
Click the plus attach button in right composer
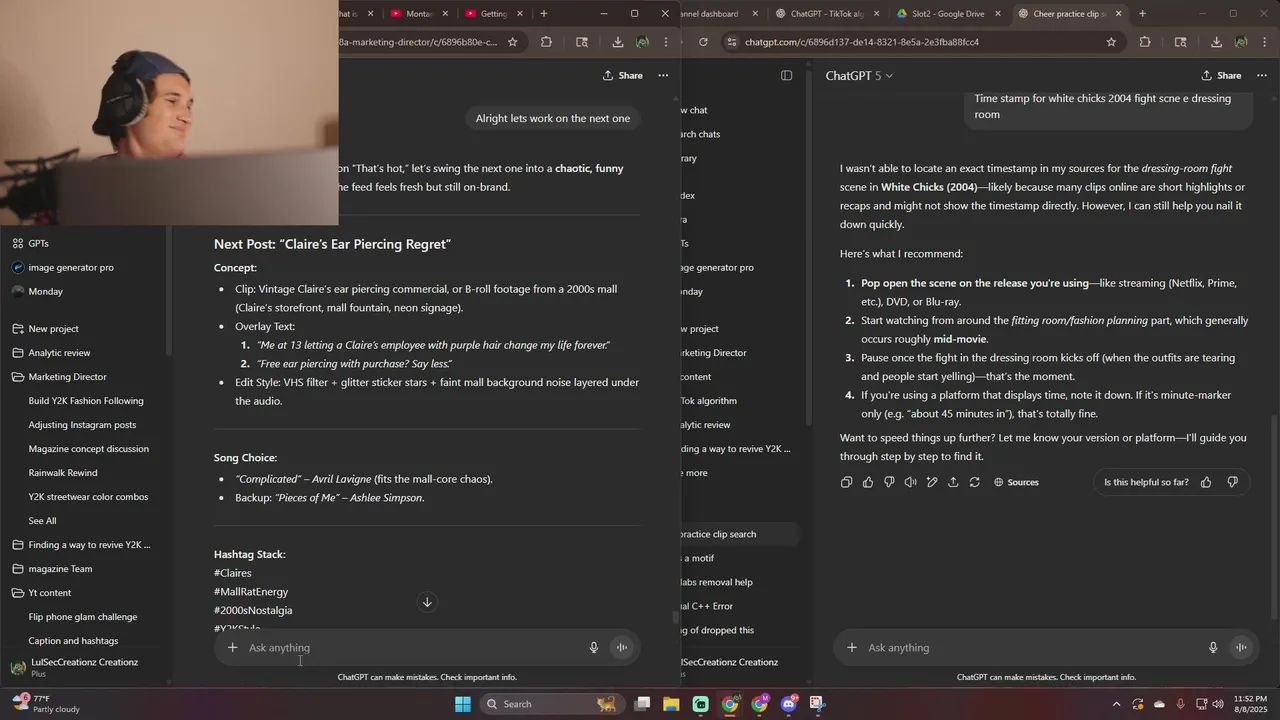(852, 647)
